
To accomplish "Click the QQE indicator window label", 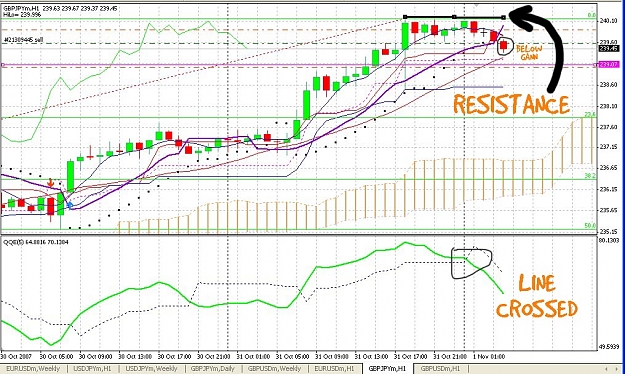I will (x=35, y=242).
